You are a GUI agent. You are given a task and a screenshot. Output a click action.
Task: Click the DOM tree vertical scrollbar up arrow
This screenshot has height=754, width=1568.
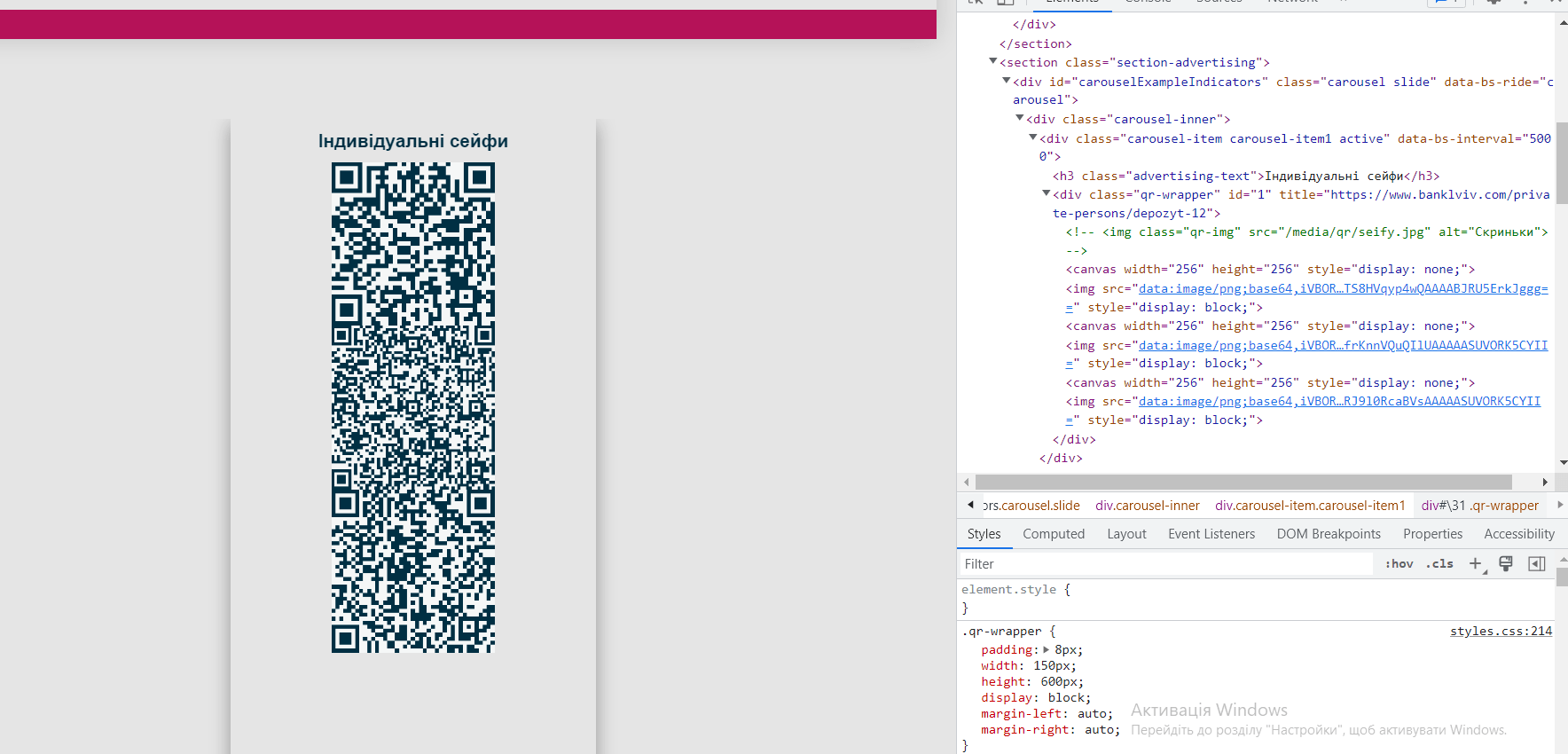coord(1562,23)
